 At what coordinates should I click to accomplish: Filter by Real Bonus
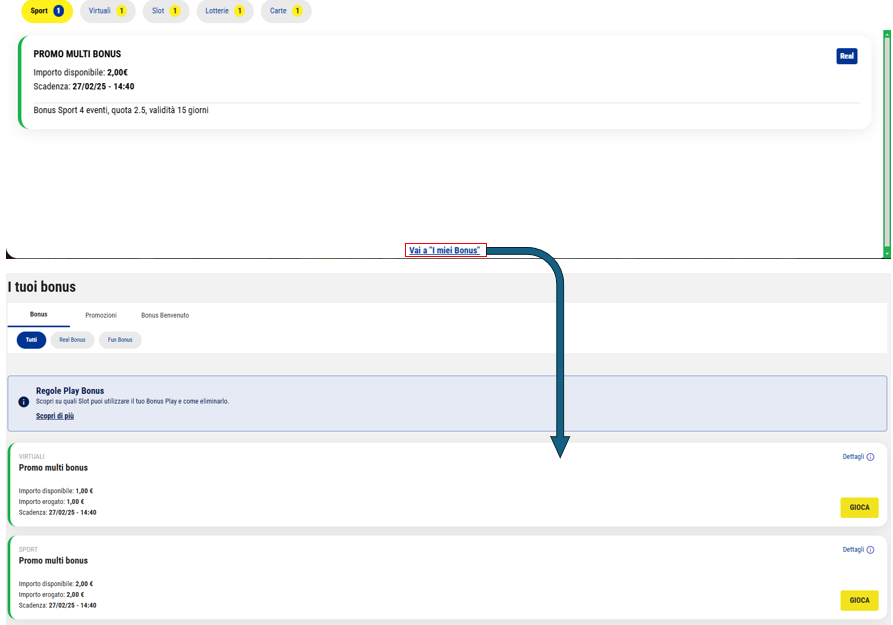tap(72, 340)
